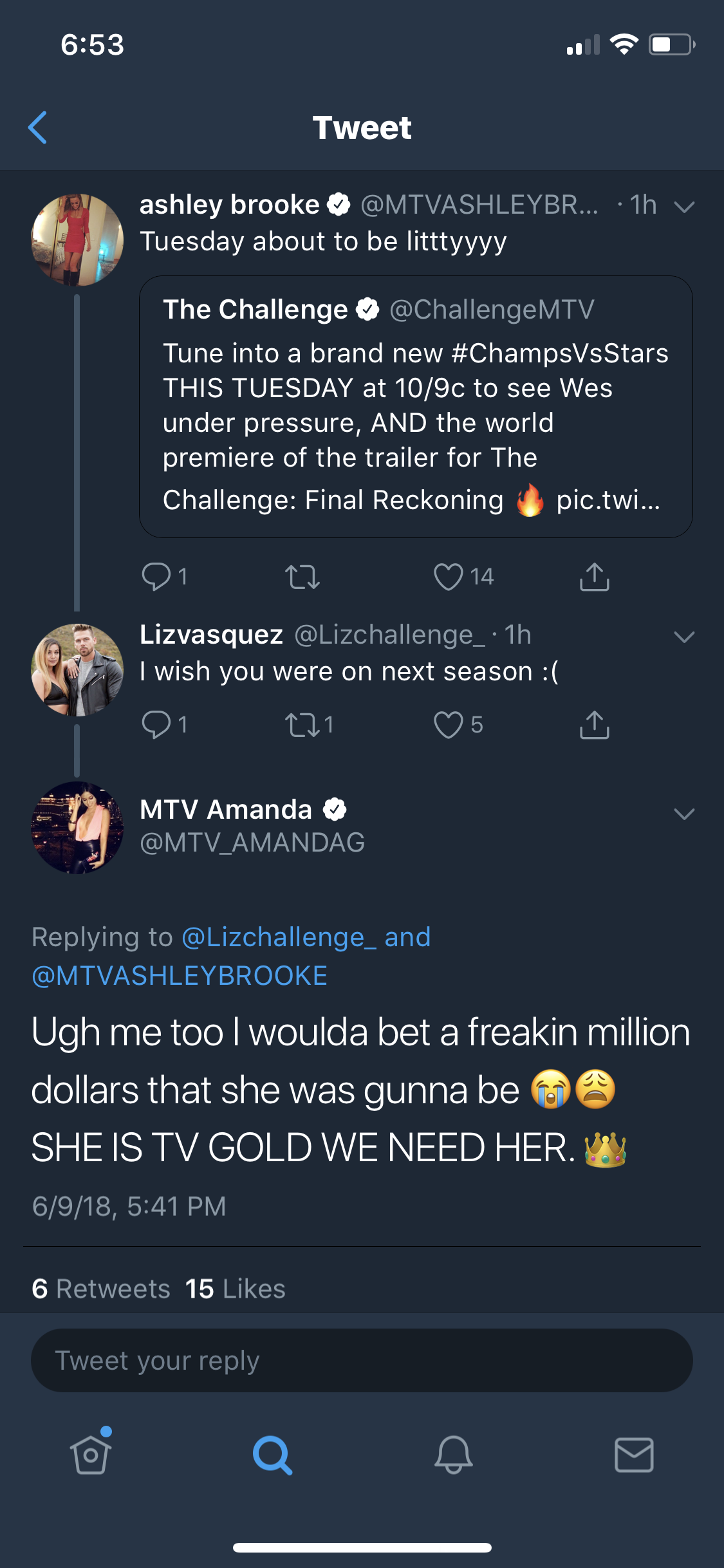Viewport: 724px width, 1568px height.
Task: Open MTV Amanda's profile picture
Action: [77, 827]
